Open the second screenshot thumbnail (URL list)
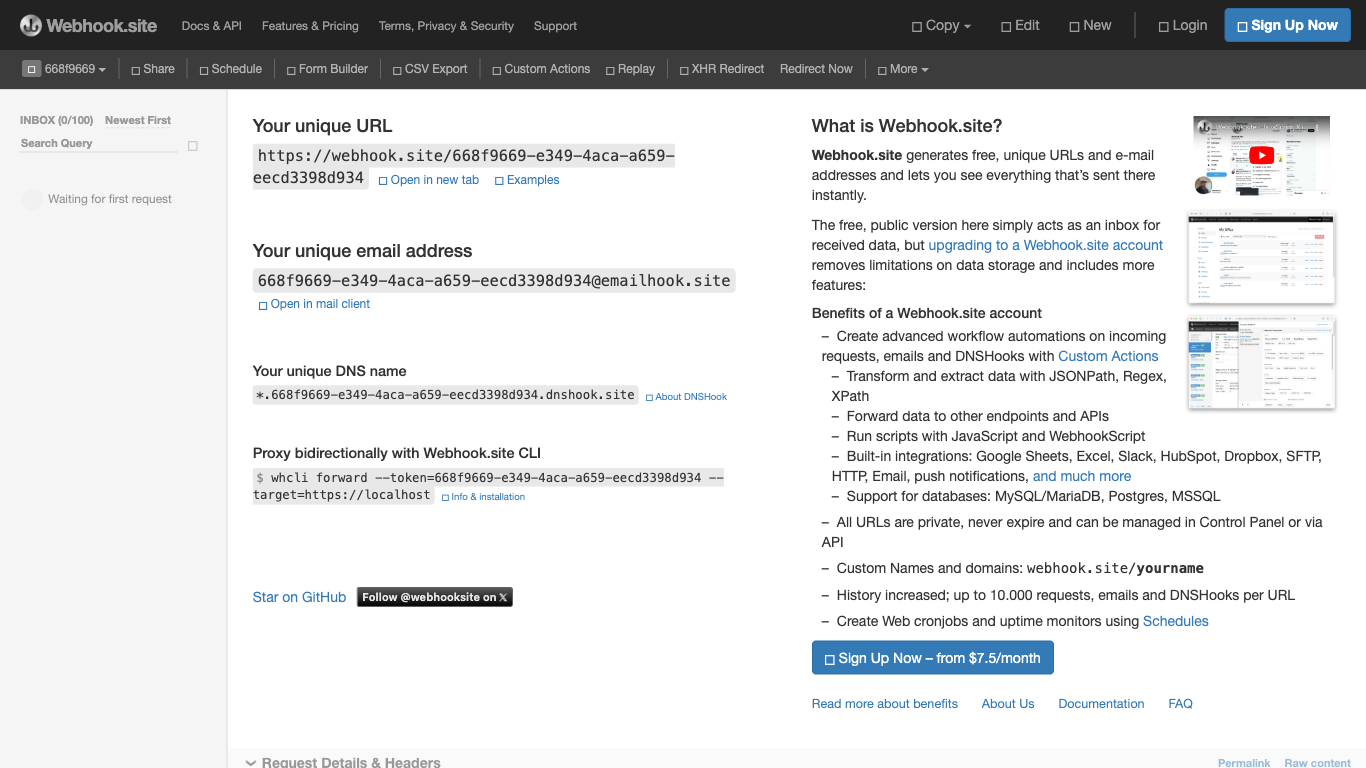The height and width of the screenshot is (768, 1366). [1261, 258]
